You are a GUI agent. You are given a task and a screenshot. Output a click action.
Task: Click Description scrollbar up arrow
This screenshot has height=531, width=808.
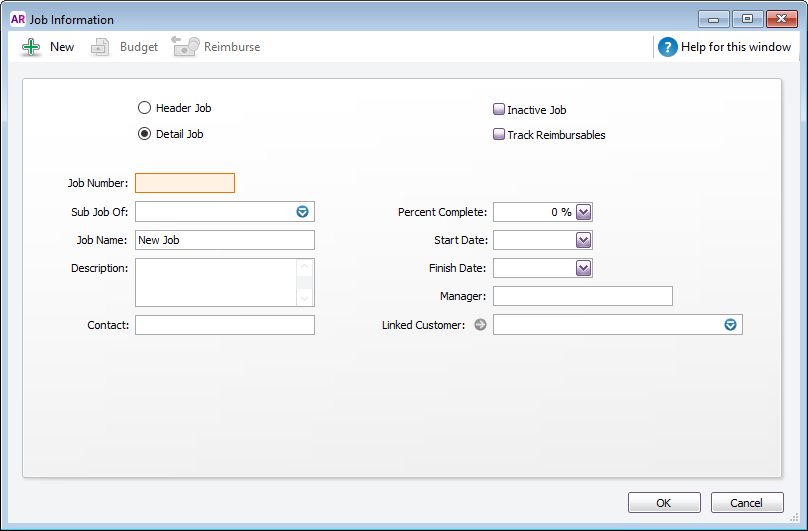click(x=305, y=267)
